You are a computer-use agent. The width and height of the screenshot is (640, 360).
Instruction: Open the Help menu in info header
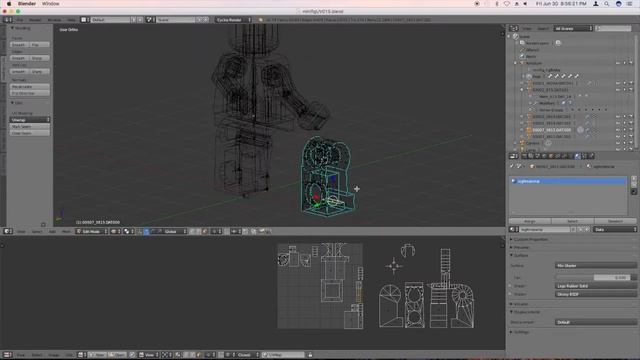click(x=71, y=20)
